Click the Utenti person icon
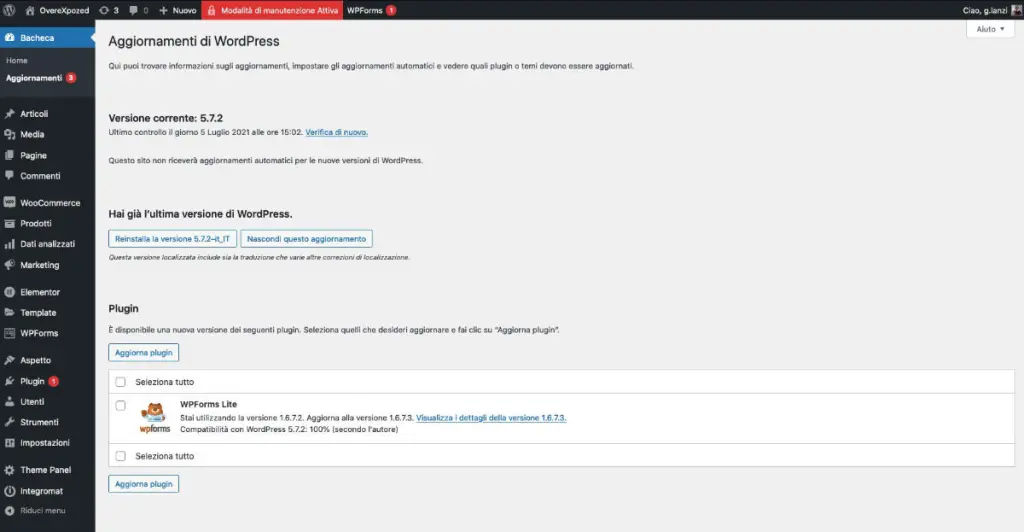Screen dimensions: 1024x532 [9, 402]
